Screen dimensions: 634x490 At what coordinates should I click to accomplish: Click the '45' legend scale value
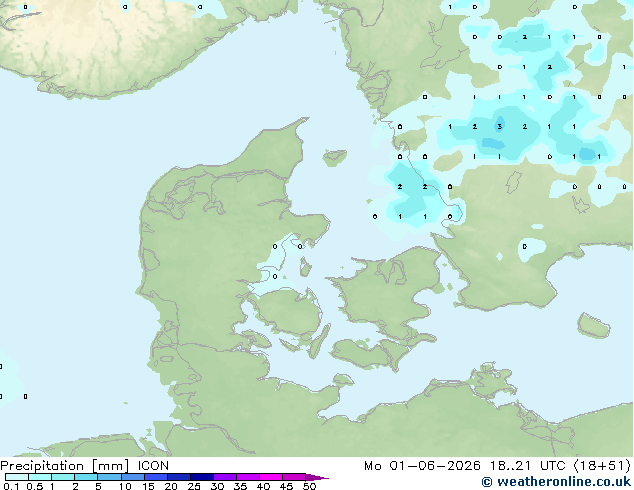click(x=287, y=486)
